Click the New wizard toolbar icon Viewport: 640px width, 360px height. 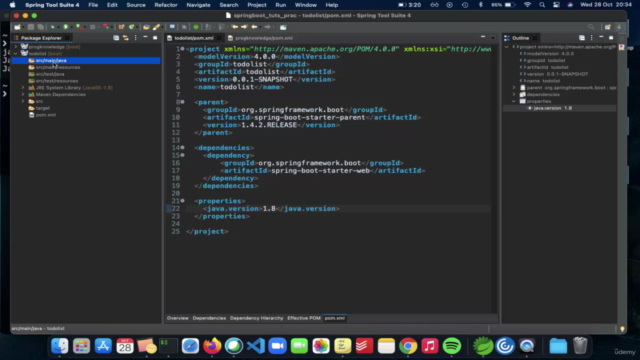[17, 27]
